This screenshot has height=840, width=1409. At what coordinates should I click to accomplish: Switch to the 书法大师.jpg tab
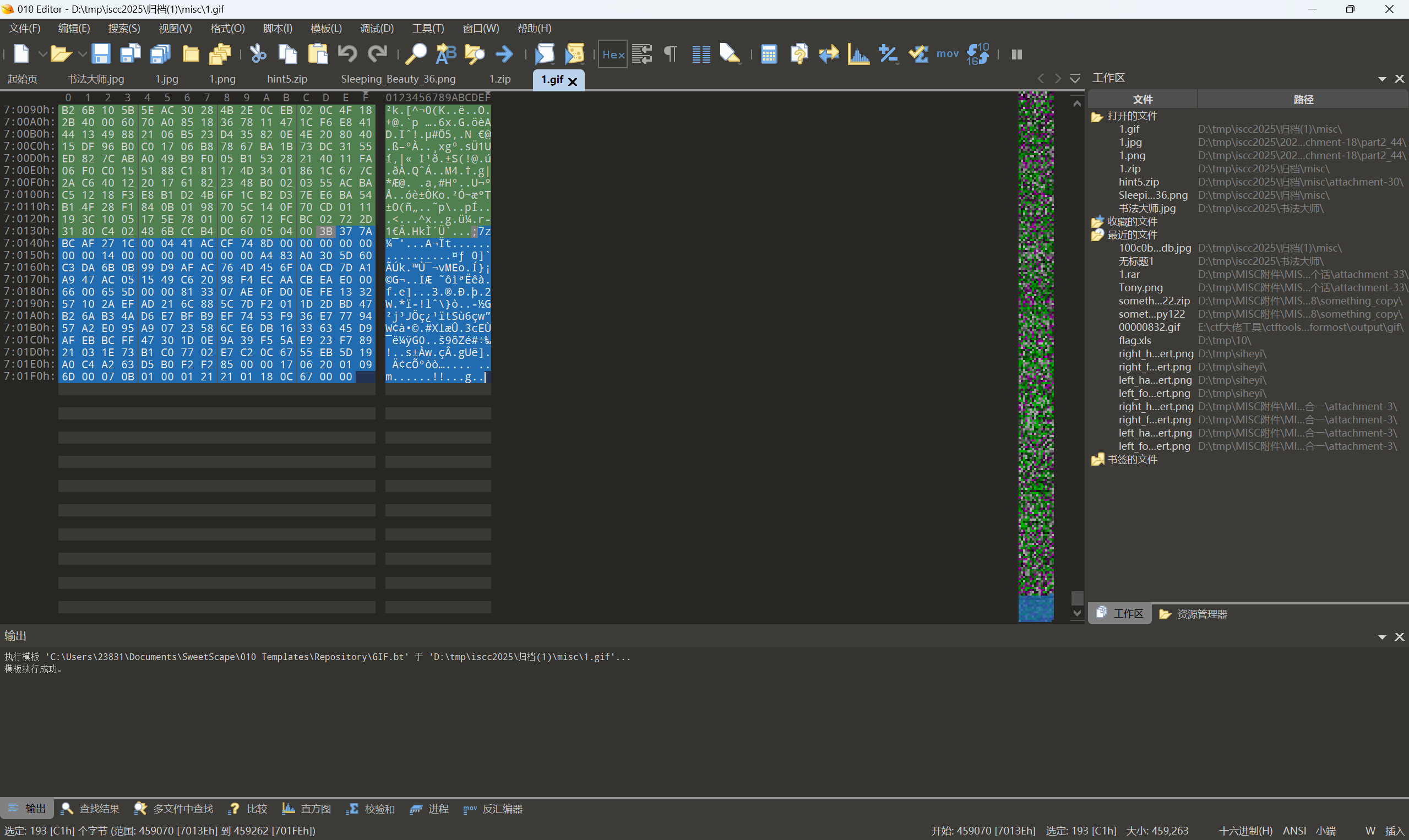[95, 79]
